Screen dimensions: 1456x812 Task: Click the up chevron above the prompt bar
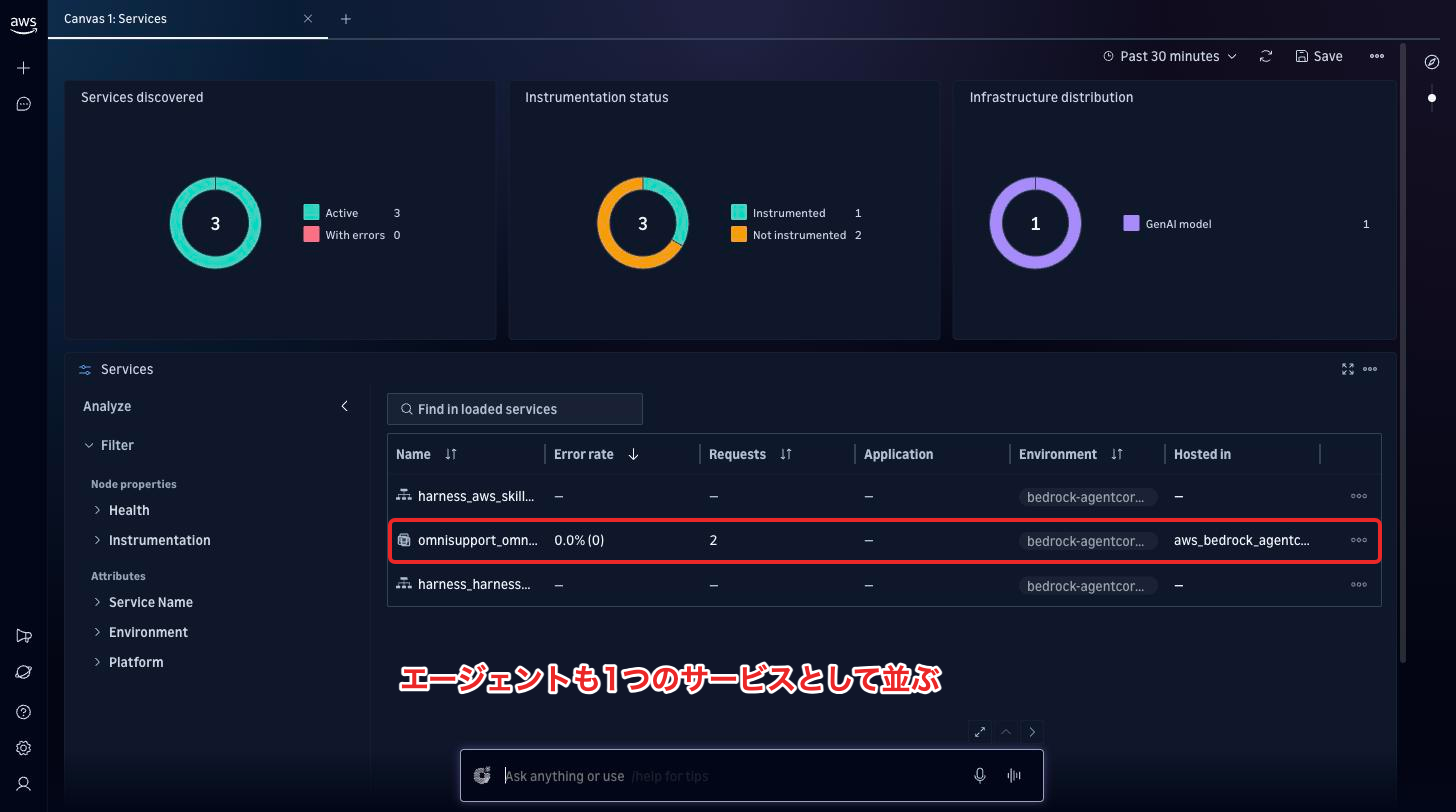[x=1006, y=732]
